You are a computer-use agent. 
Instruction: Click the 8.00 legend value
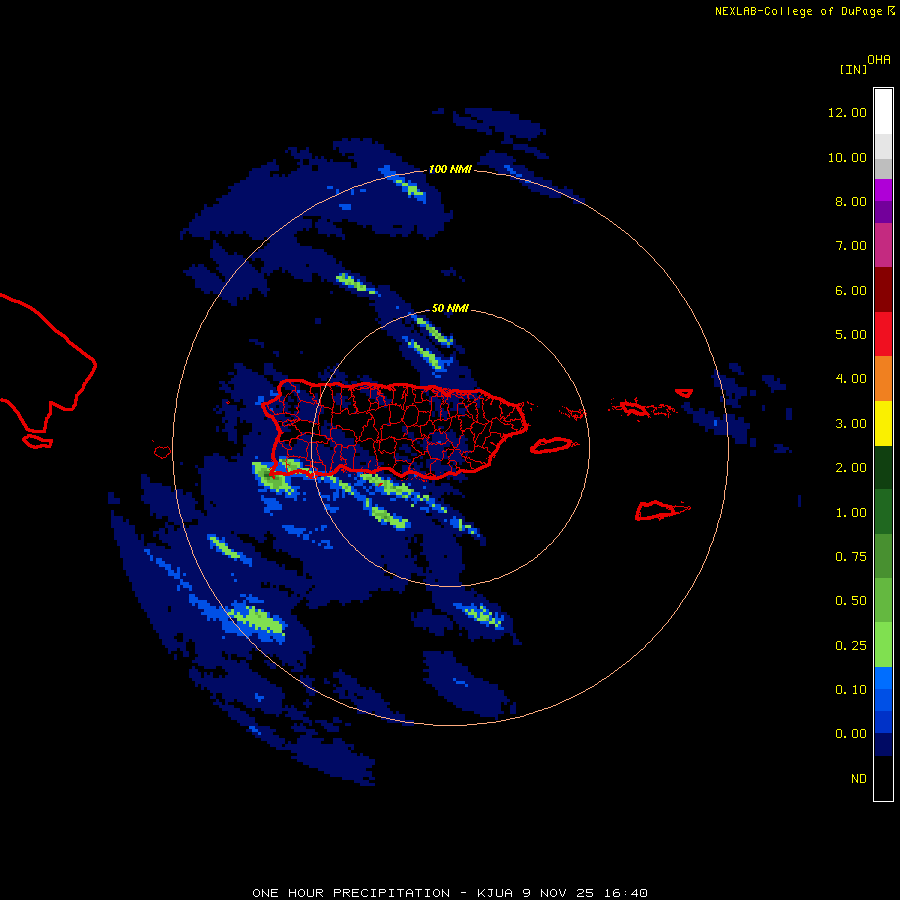tap(851, 201)
